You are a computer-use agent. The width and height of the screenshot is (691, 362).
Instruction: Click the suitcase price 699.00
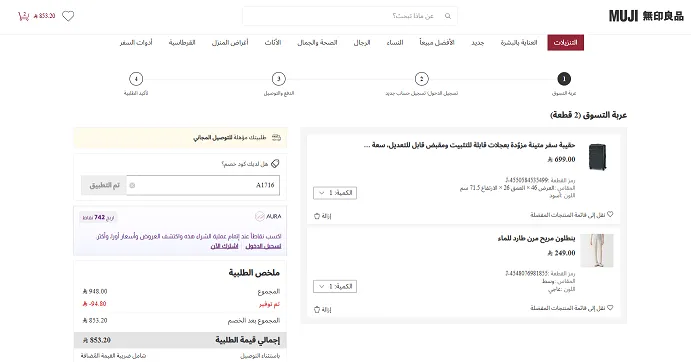pos(561,160)
